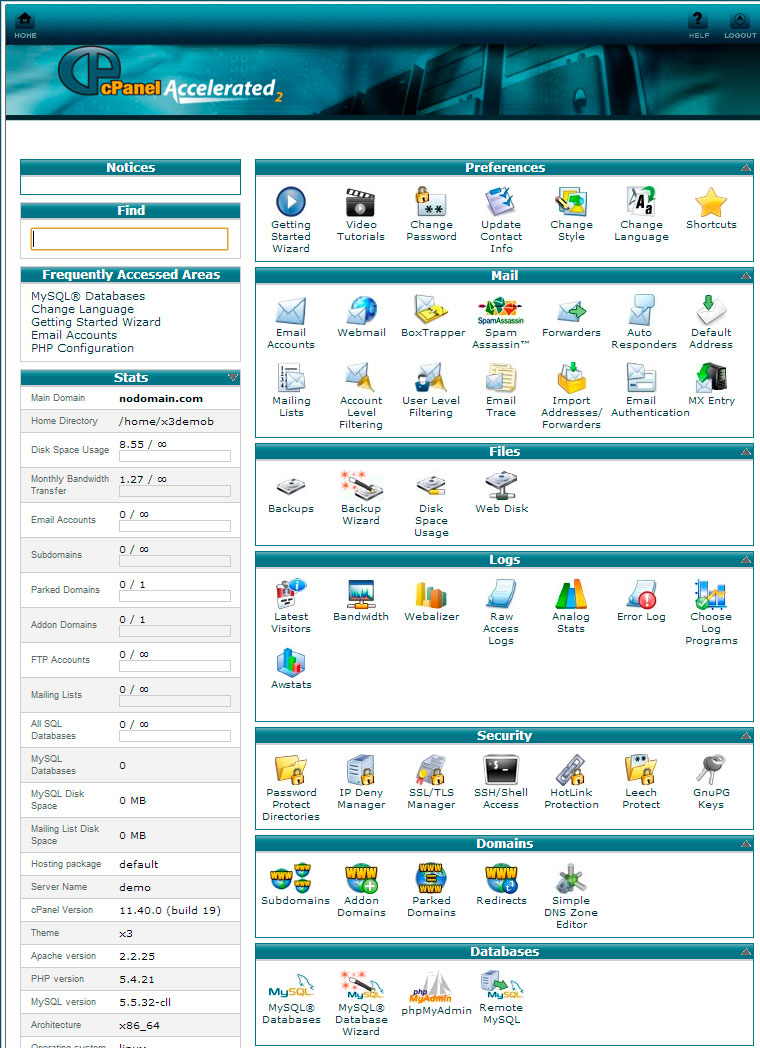Screen dimensions: 760x1048
Task: Open Subdomains in Domains section
Action: [291, 878]
